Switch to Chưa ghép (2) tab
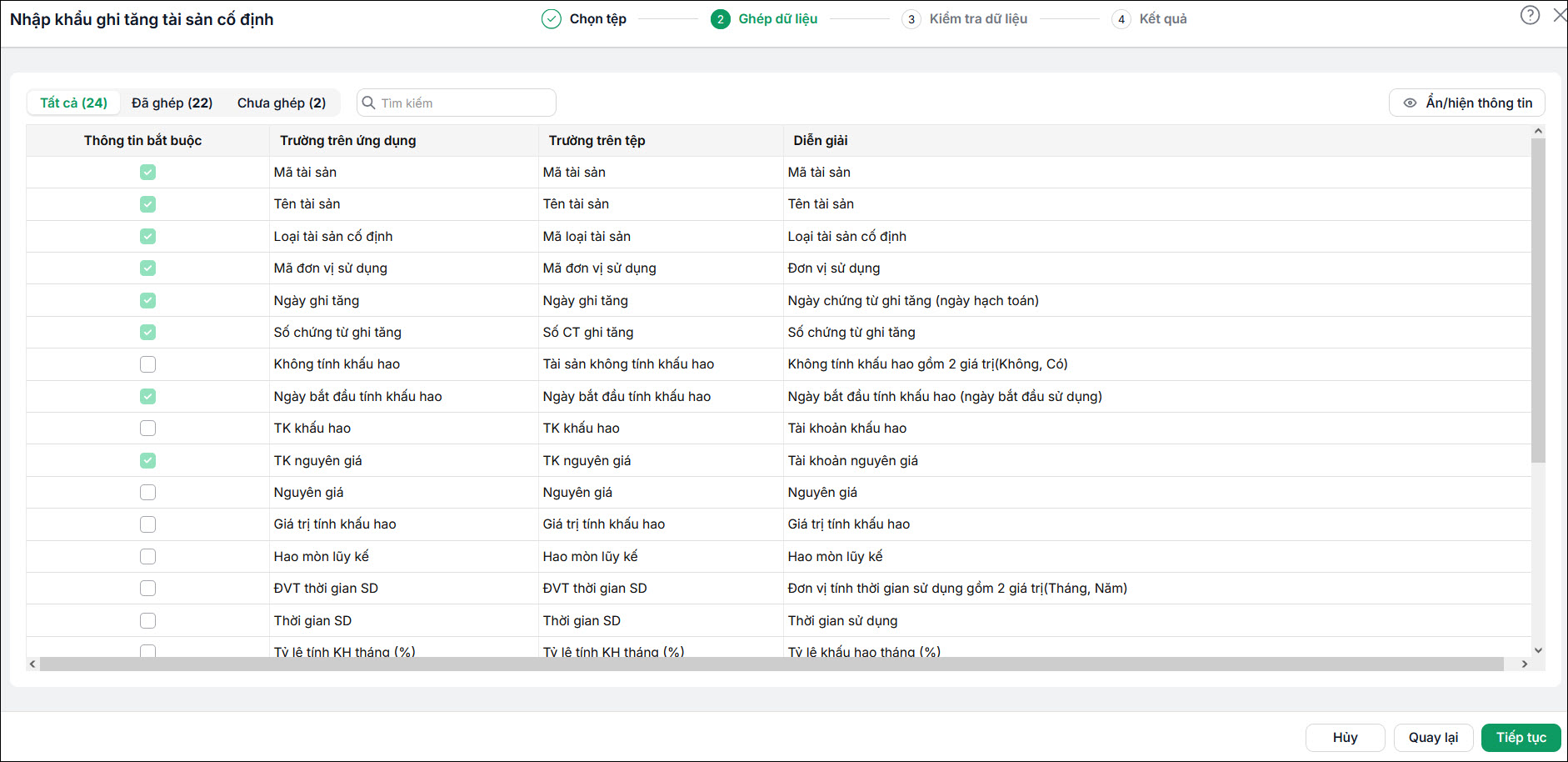 282,103
